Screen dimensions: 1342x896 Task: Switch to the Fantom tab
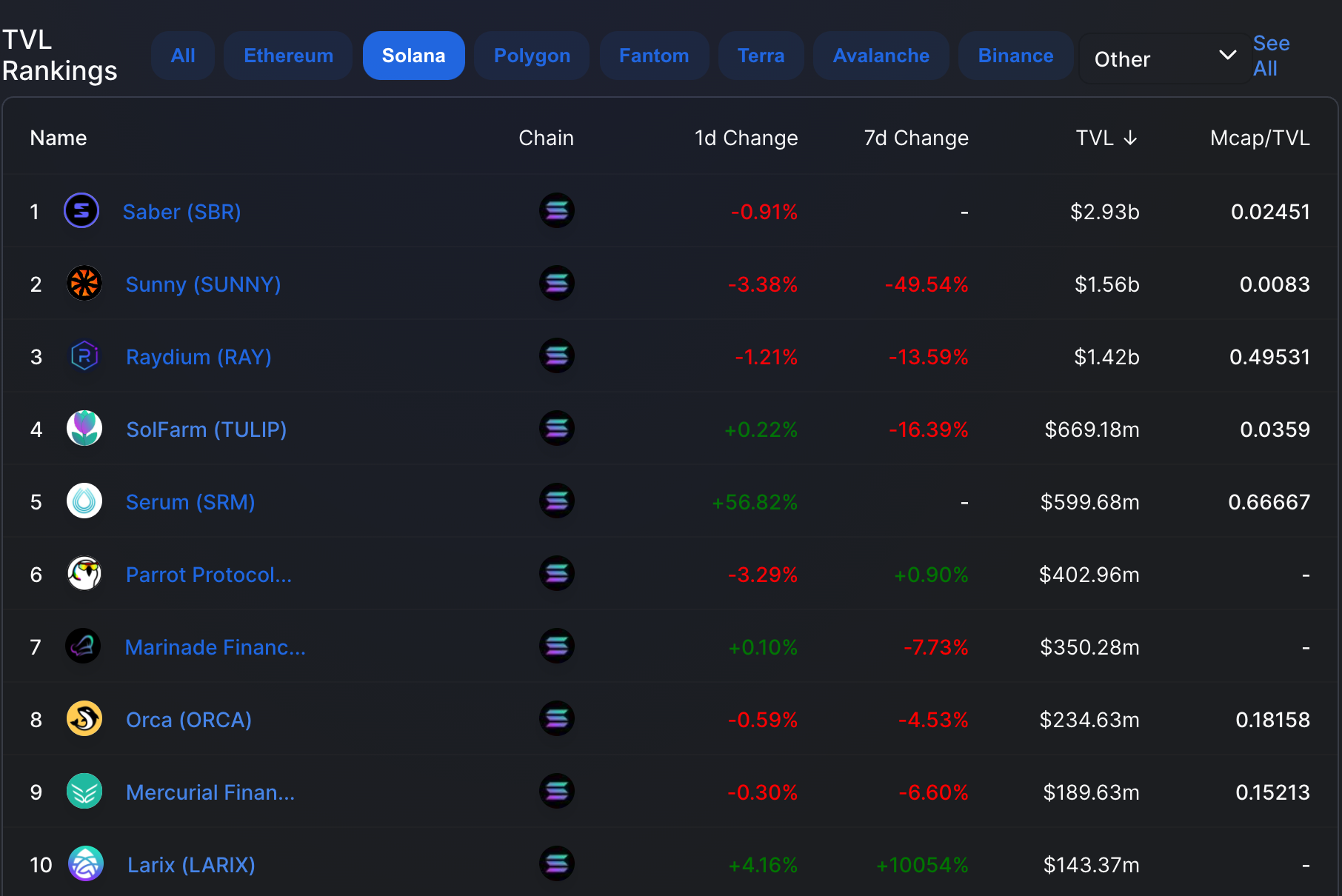pos(654,56)
